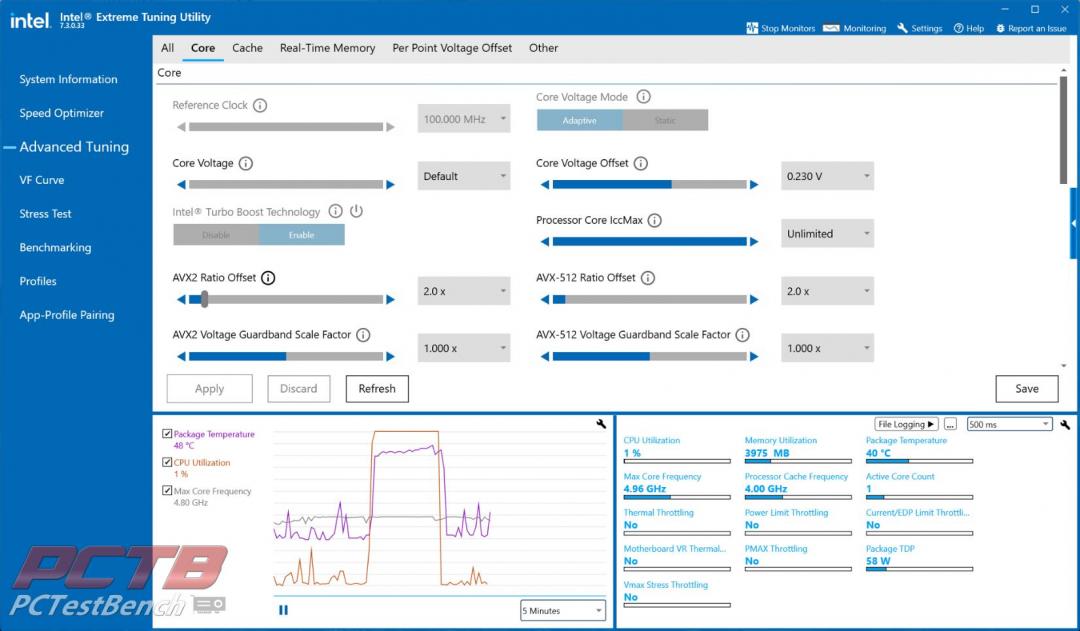Click the Report an Issue icon
This screenshot has width=1080, height=631.
[x=1000, y=28]
